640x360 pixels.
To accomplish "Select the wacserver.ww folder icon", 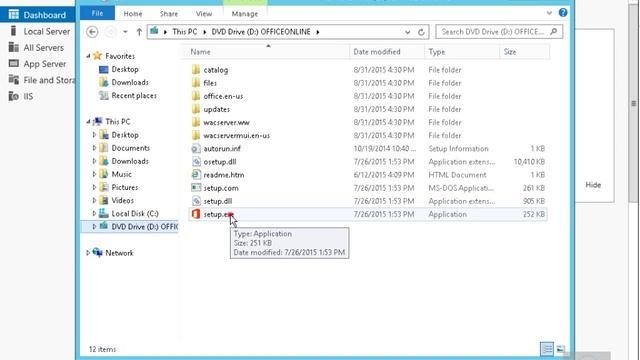I will 196,122.
